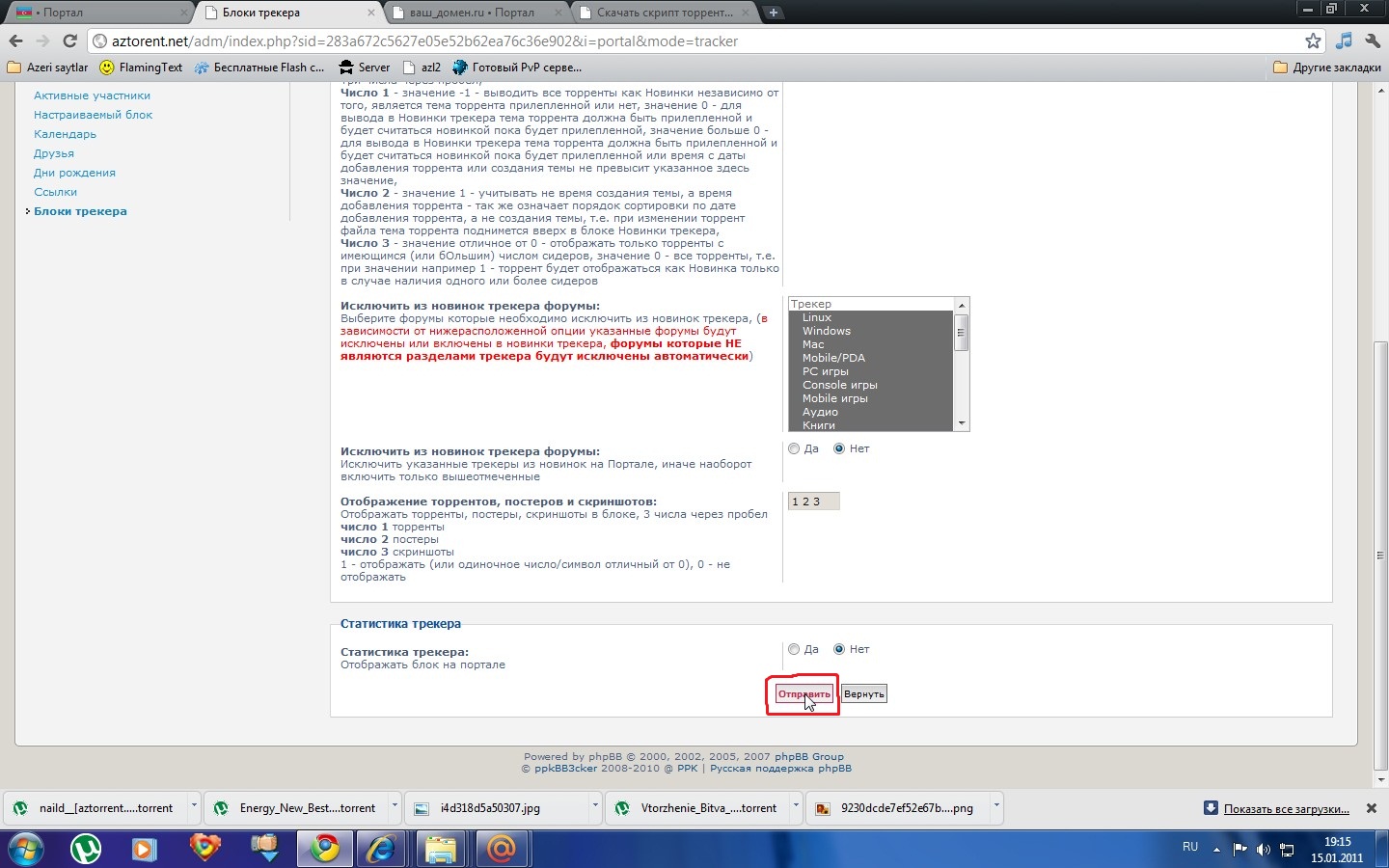Select Да for Исключить из новинок трекера форумы
1389x868 pixels.
pos(794,448)
